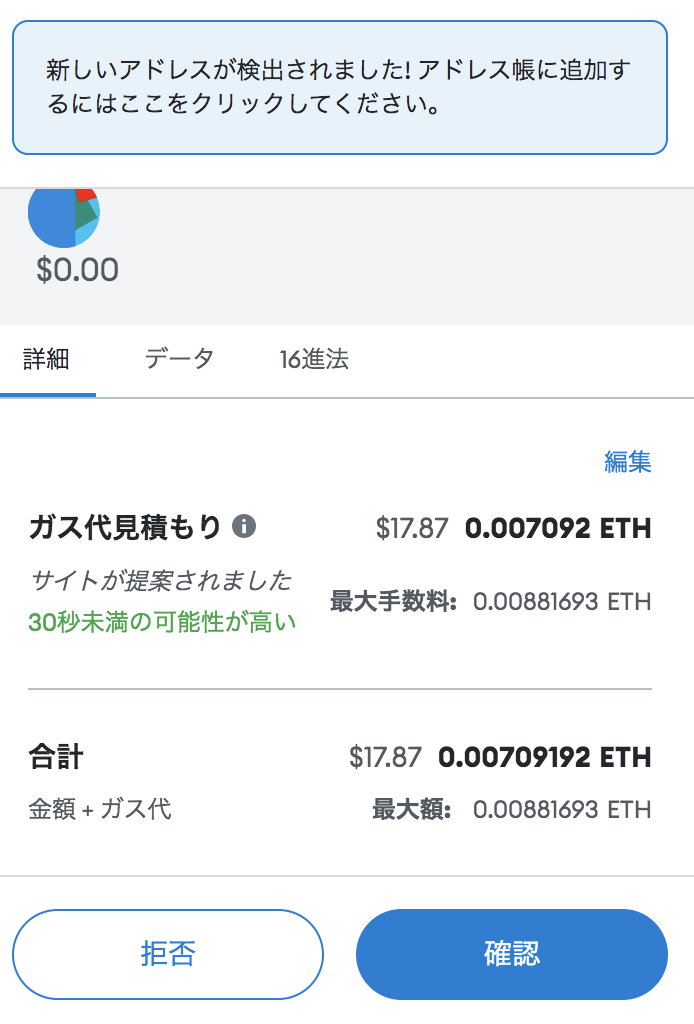This screenshot has height=1024, width=694.
Task: Click the new address detected notification banner
Action: (x=339, y=88)
